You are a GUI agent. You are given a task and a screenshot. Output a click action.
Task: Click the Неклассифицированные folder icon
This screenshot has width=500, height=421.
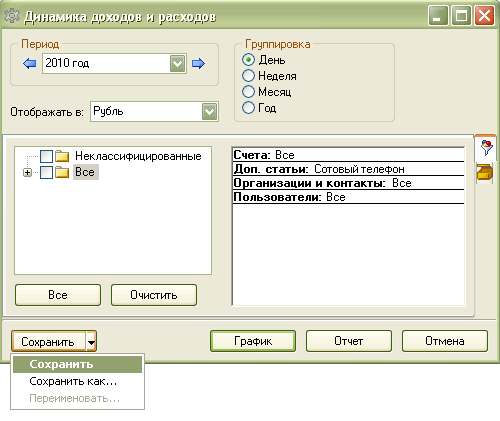click(62, 156)
